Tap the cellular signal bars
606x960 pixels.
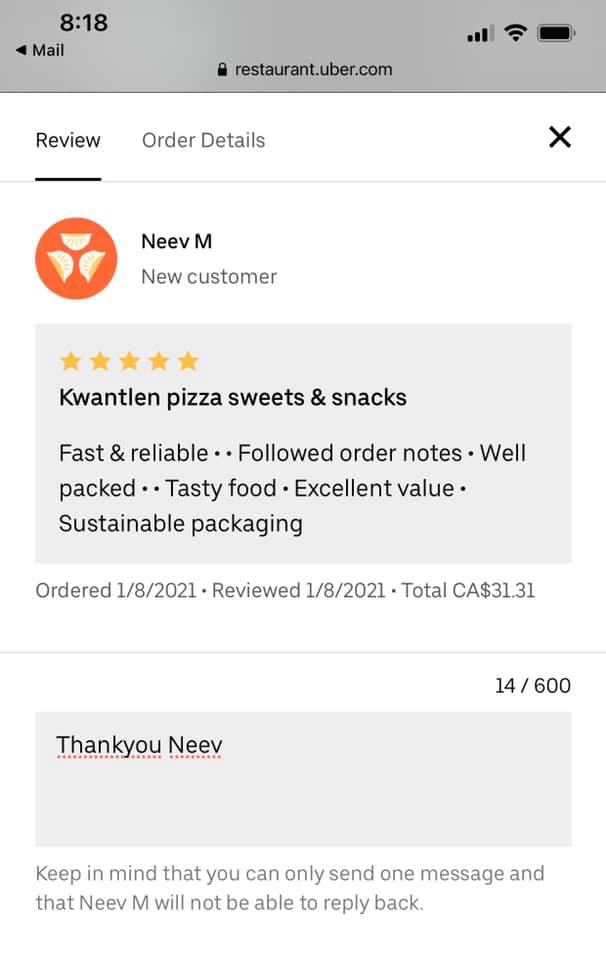point(480,34)
